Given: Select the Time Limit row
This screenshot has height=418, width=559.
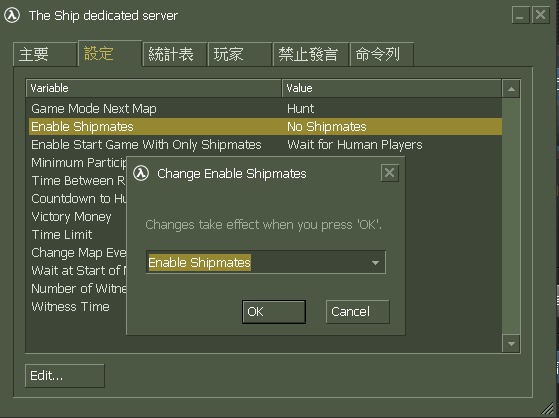Looking at the screenshot, I should point(78,235).
